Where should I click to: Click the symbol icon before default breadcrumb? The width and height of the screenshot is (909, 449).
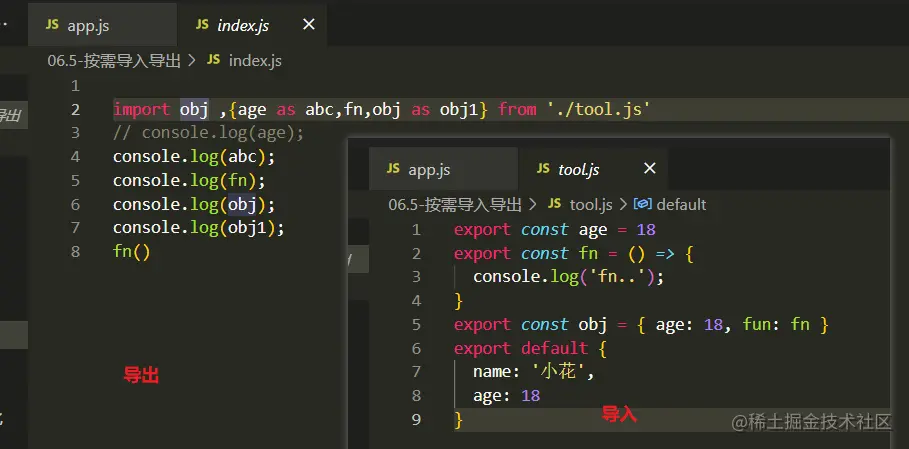click(x=643, y=204)
